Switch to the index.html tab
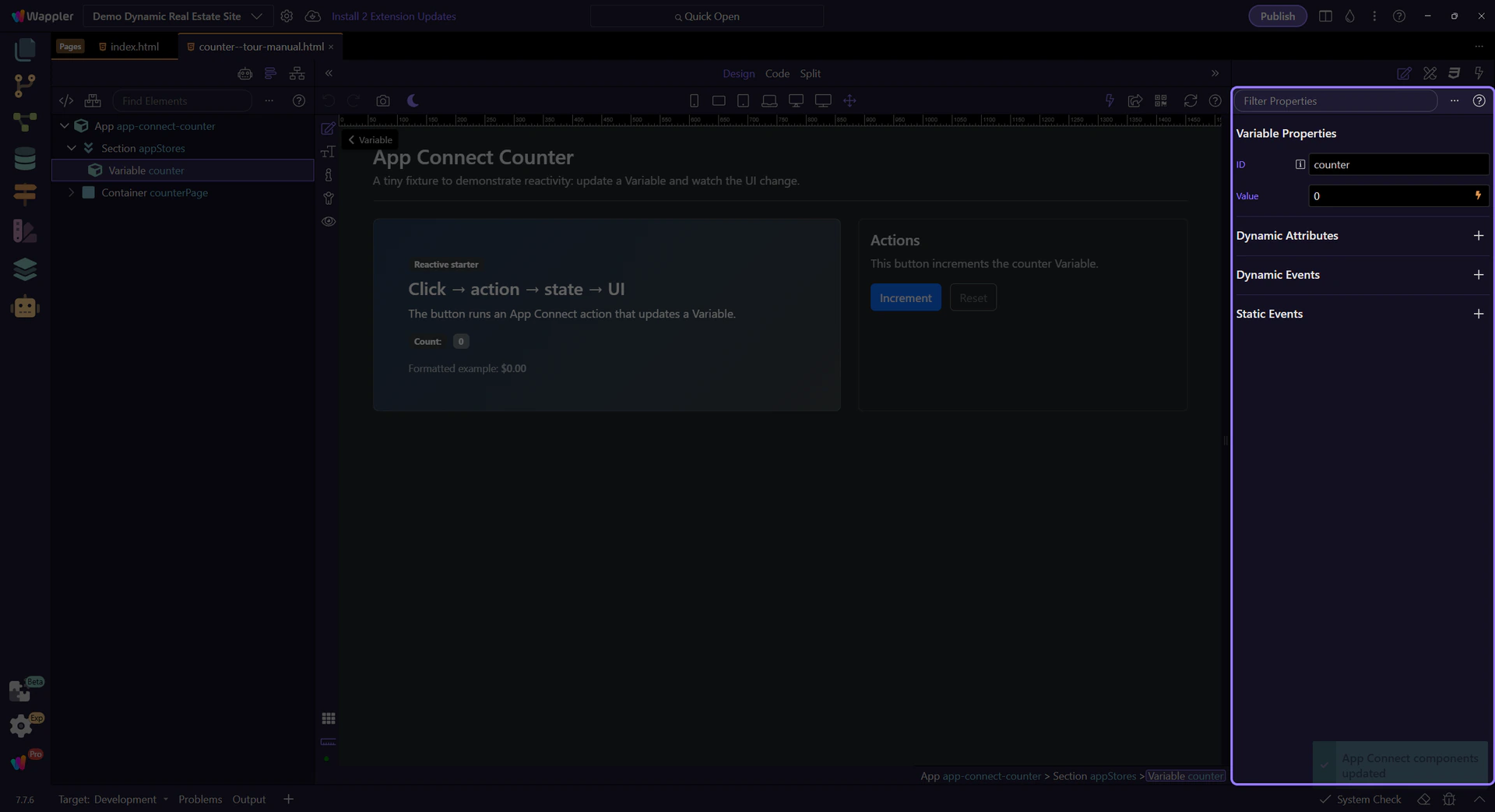 [134, 47]
